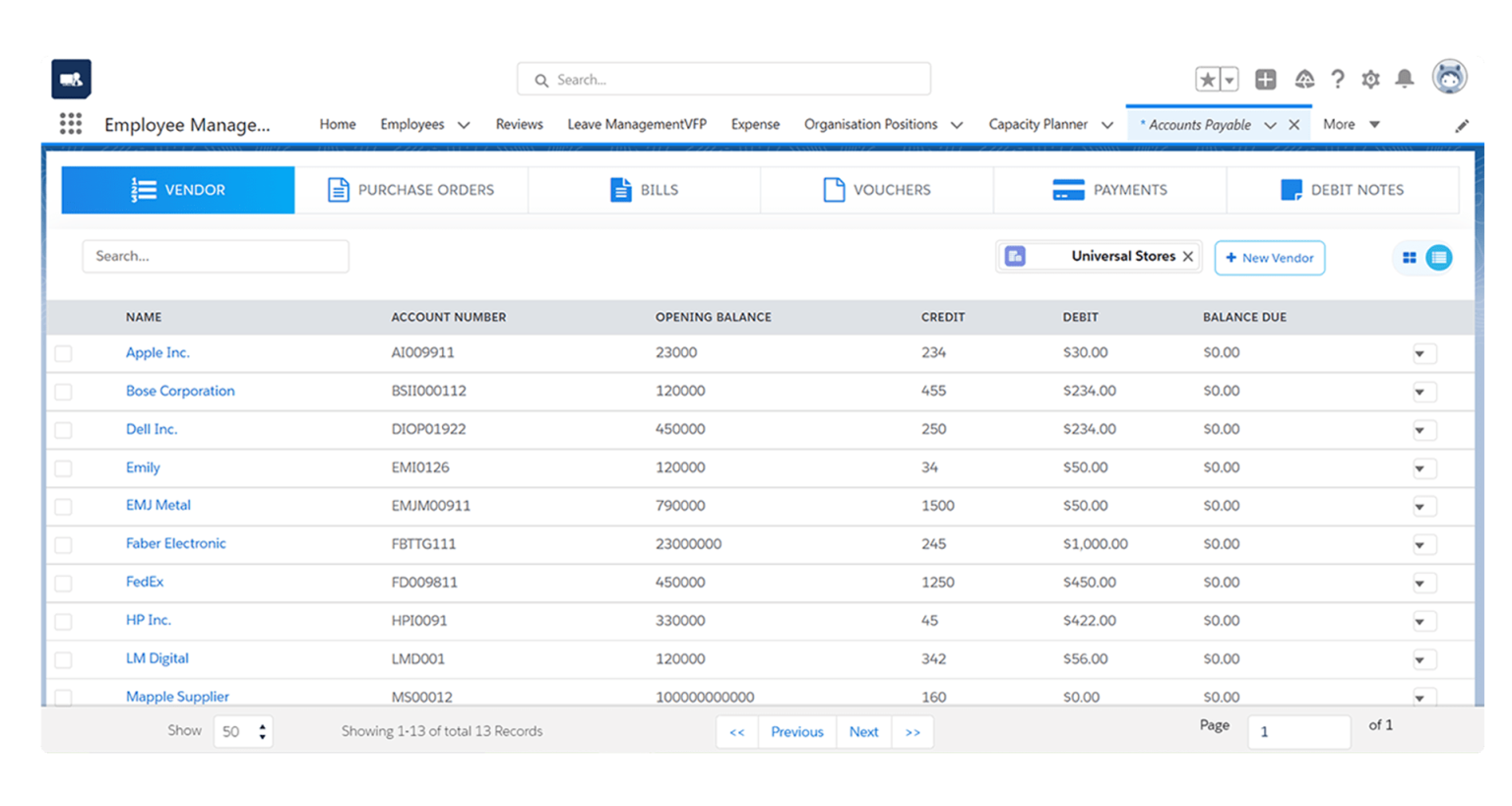Image resolution: width=1512 pixels, height=806 pixels.
Task: Expand the Employees navigation dropdown
Action: pos(462,124)
